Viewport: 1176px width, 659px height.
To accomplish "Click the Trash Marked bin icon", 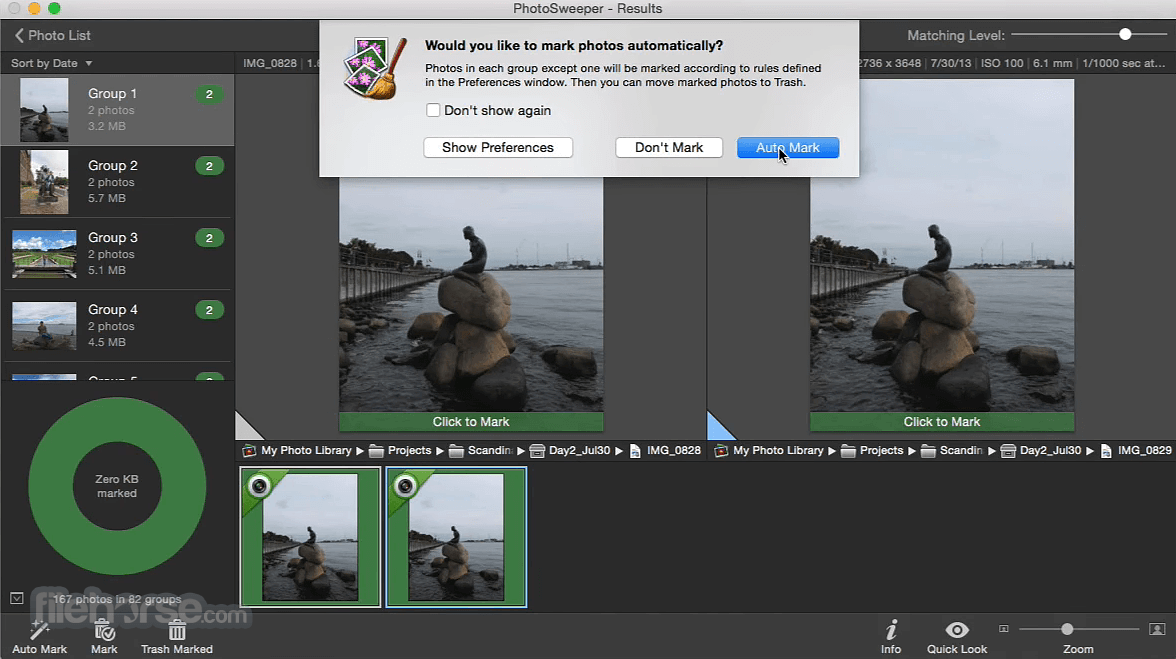I will click(x=177, y=631).
